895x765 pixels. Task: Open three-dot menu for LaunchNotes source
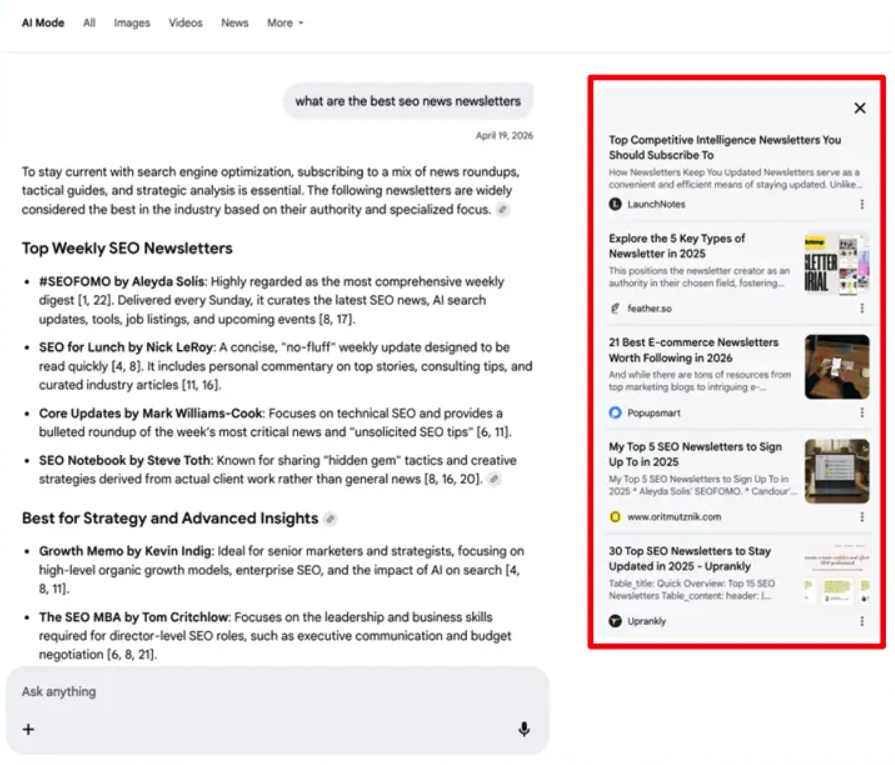tap(862, 204)
